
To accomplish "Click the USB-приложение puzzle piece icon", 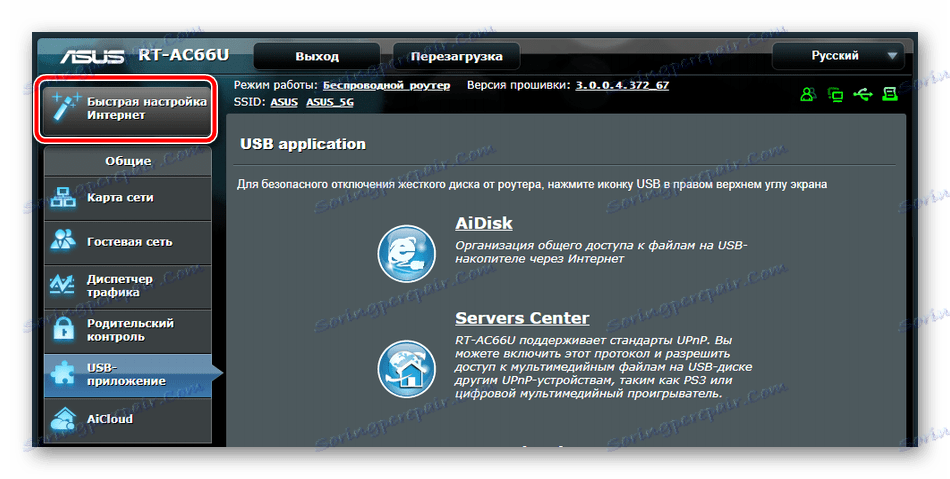I will pos(63,374).
